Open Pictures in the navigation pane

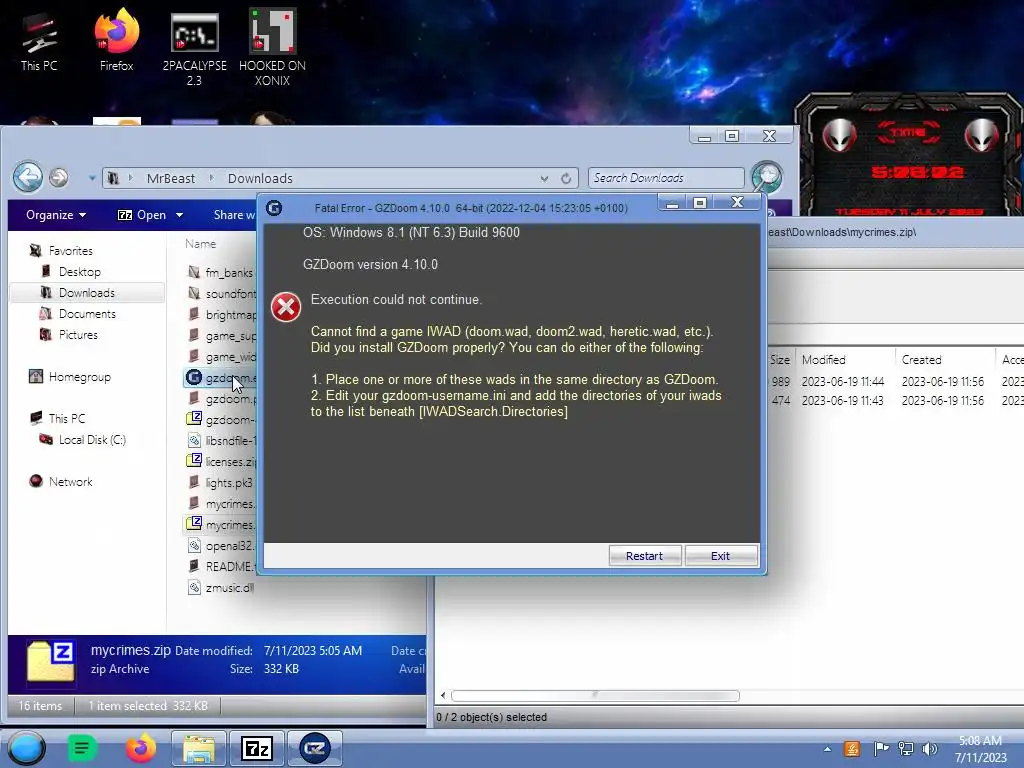tap(78, 334)
